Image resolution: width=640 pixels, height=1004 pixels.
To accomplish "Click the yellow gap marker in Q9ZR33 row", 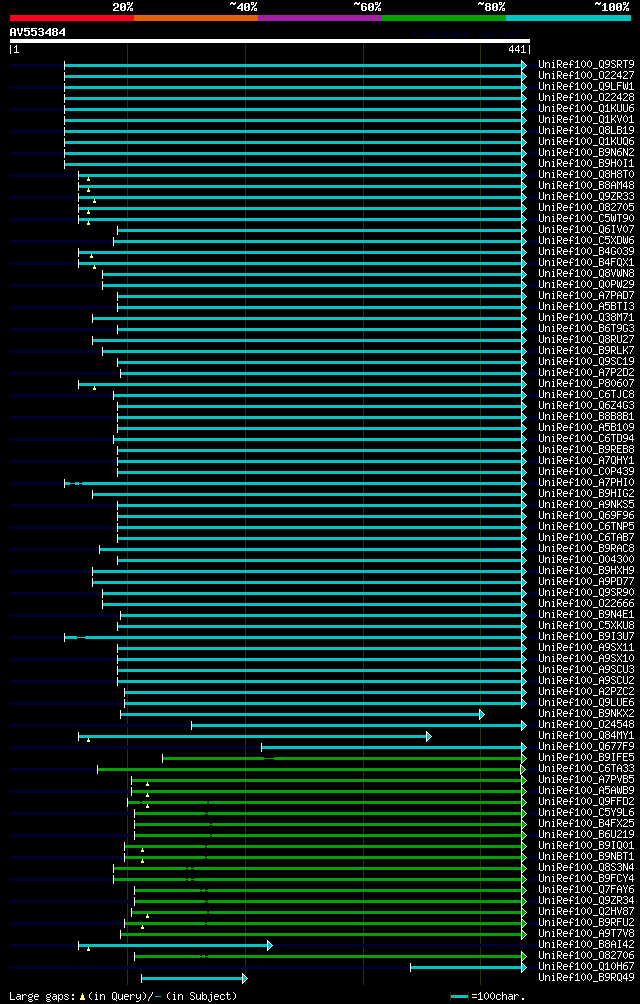I will (x=94, y=201).
